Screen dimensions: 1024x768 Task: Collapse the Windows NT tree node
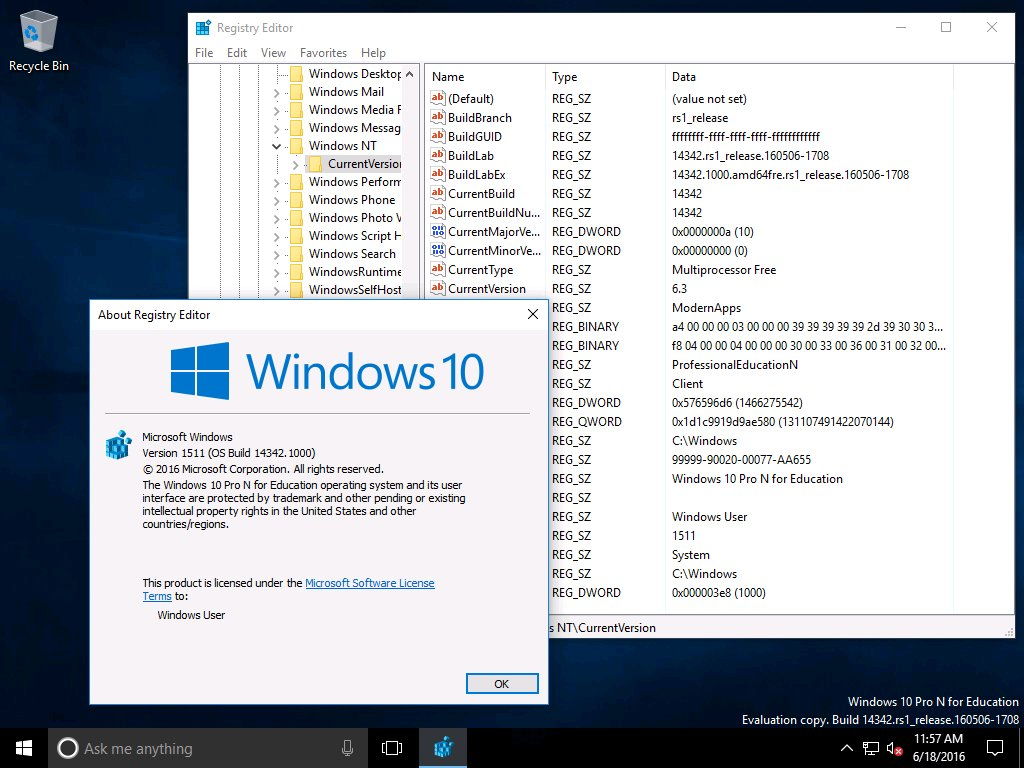[x=277, y=146]
